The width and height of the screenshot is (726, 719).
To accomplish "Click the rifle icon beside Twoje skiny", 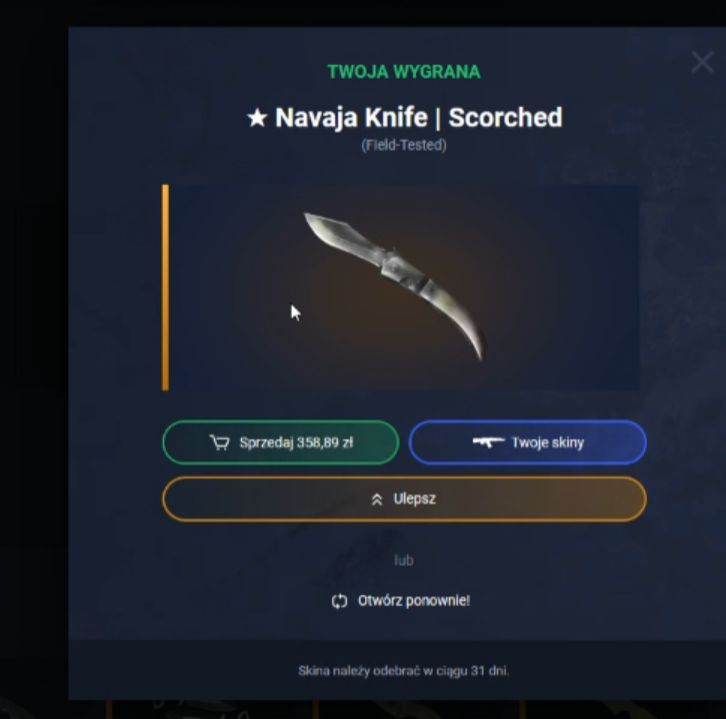I will (x=488, y=442).
